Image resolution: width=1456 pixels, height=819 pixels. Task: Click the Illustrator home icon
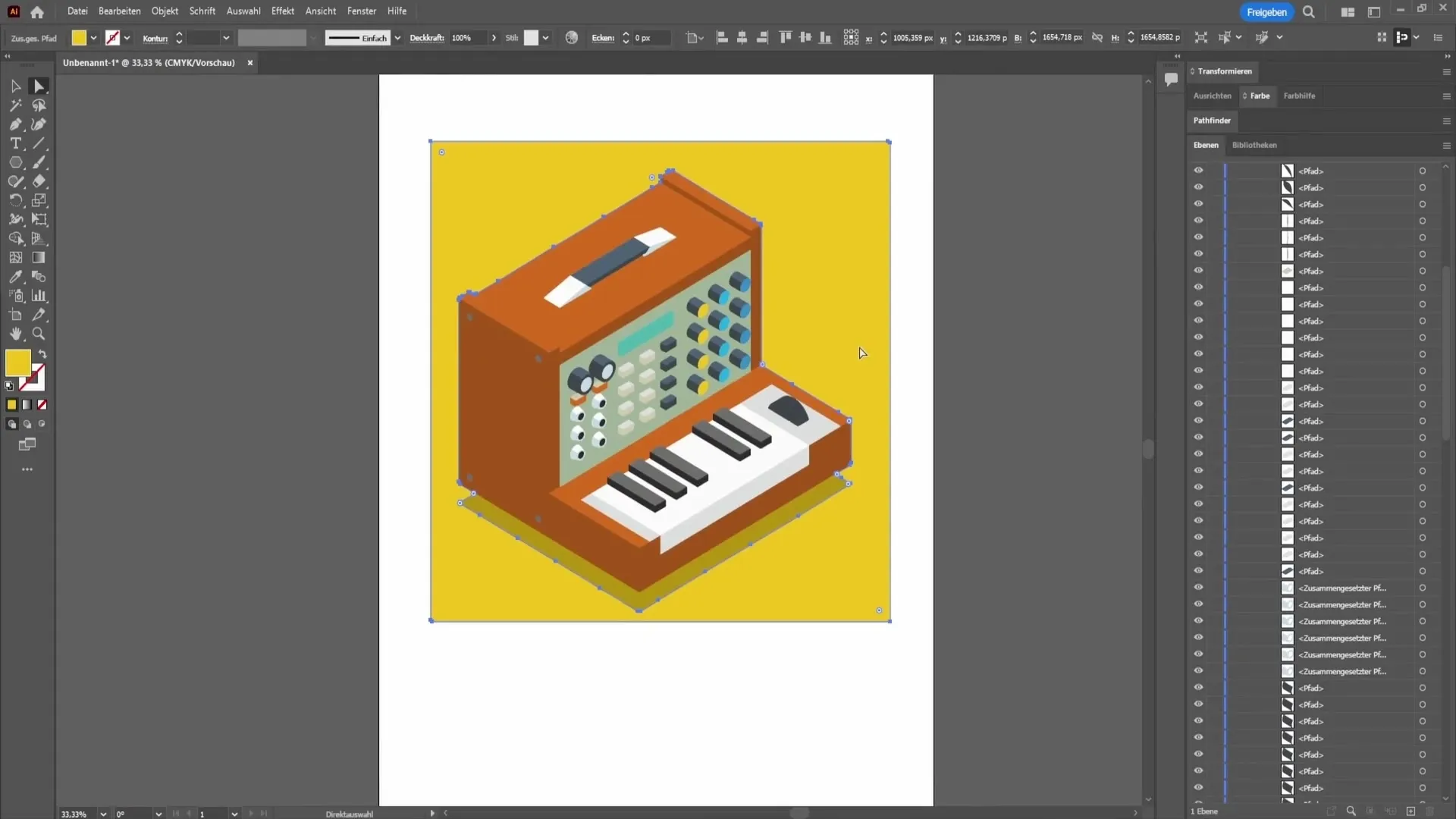(x=37, y=11)
